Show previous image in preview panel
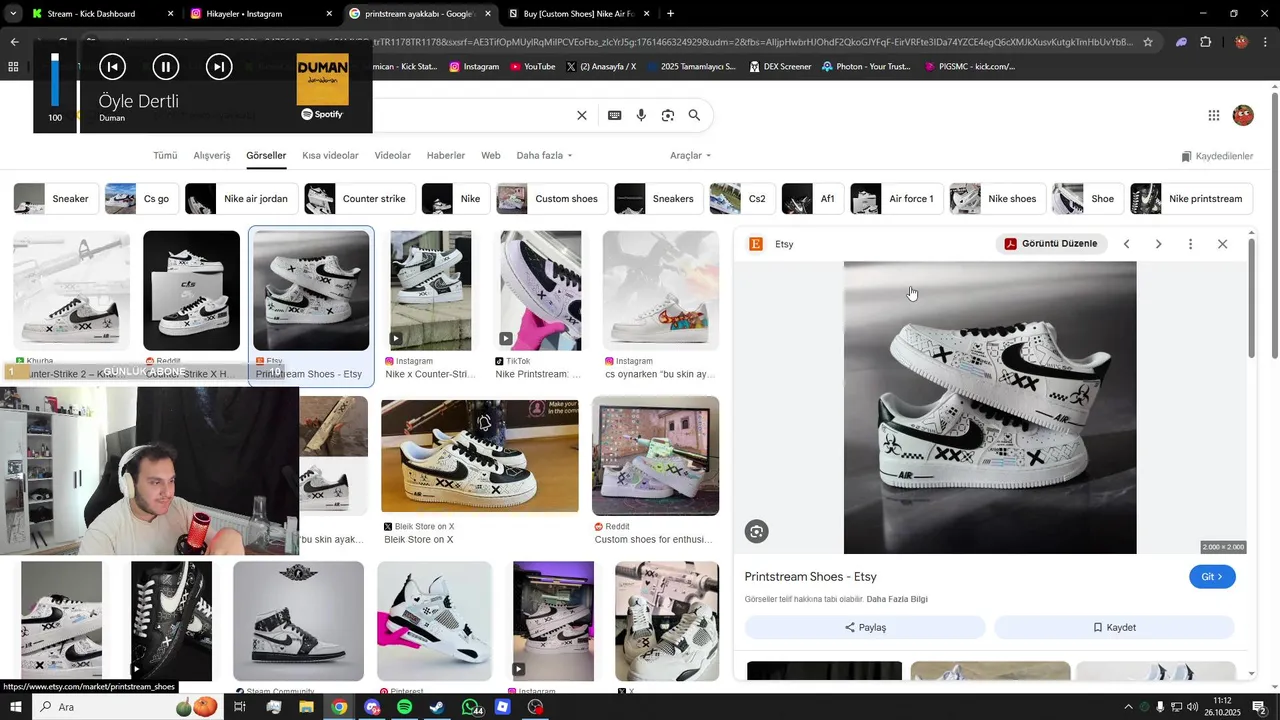This screenshot has height=720, width=1280. pyautogui.click(x=1126, y=244)
